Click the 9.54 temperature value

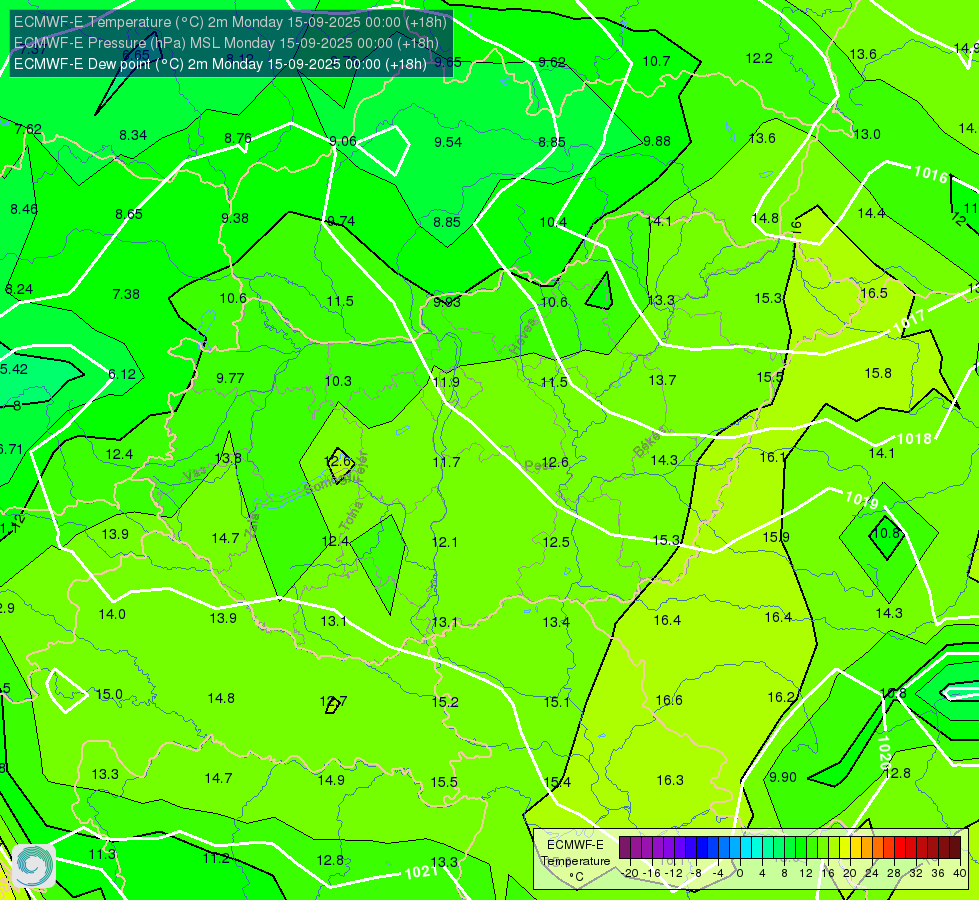[x=448, y=142]
